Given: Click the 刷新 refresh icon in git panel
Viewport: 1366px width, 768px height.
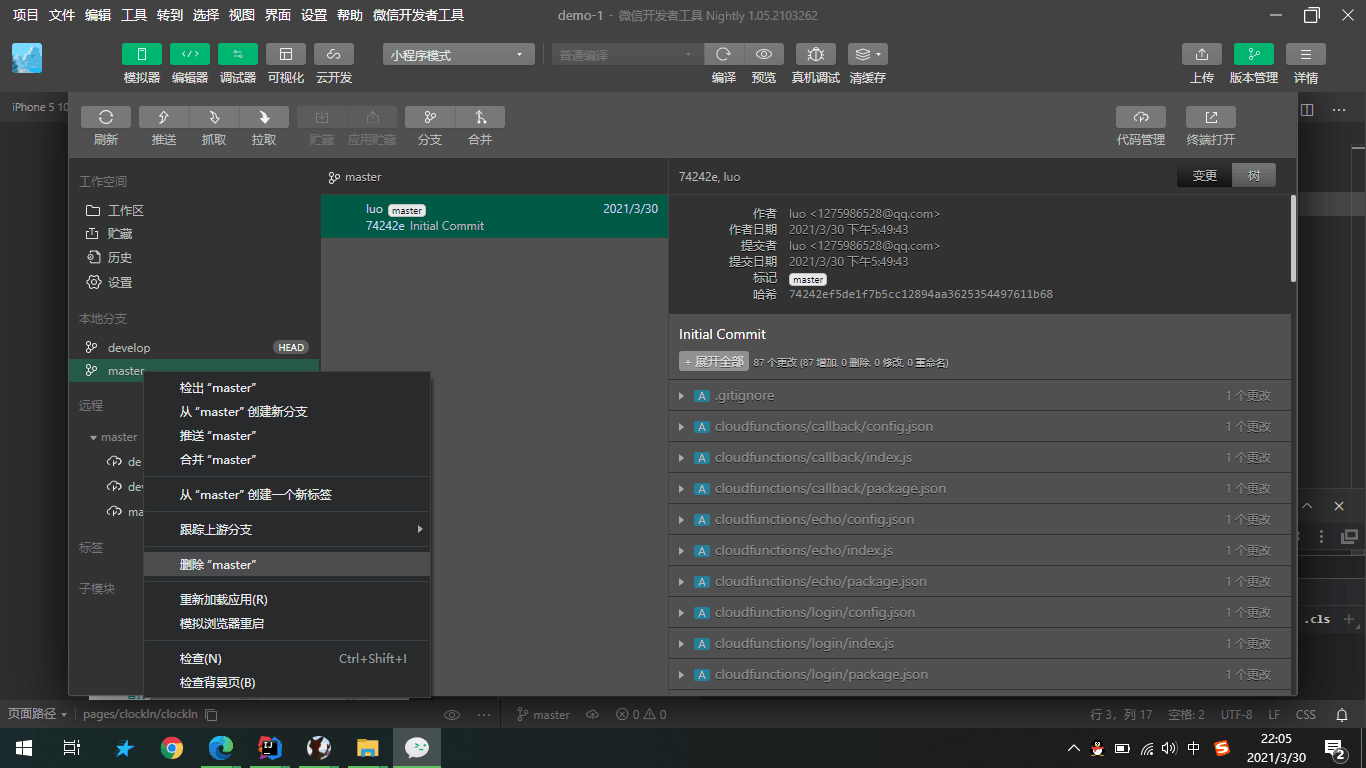Looking at the screenshot, I should 106,117.
